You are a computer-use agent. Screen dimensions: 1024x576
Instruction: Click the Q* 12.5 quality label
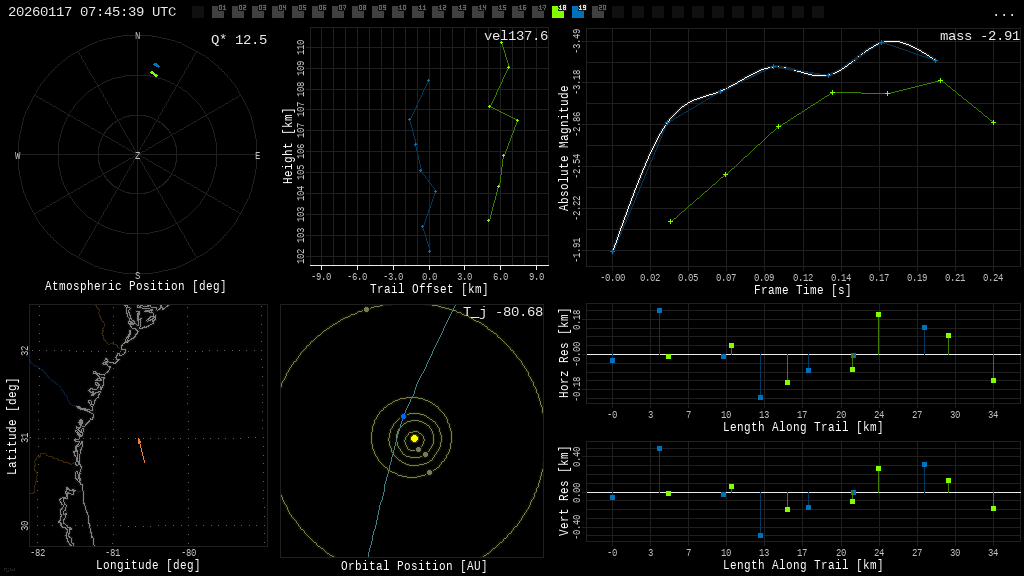(238, 40)
